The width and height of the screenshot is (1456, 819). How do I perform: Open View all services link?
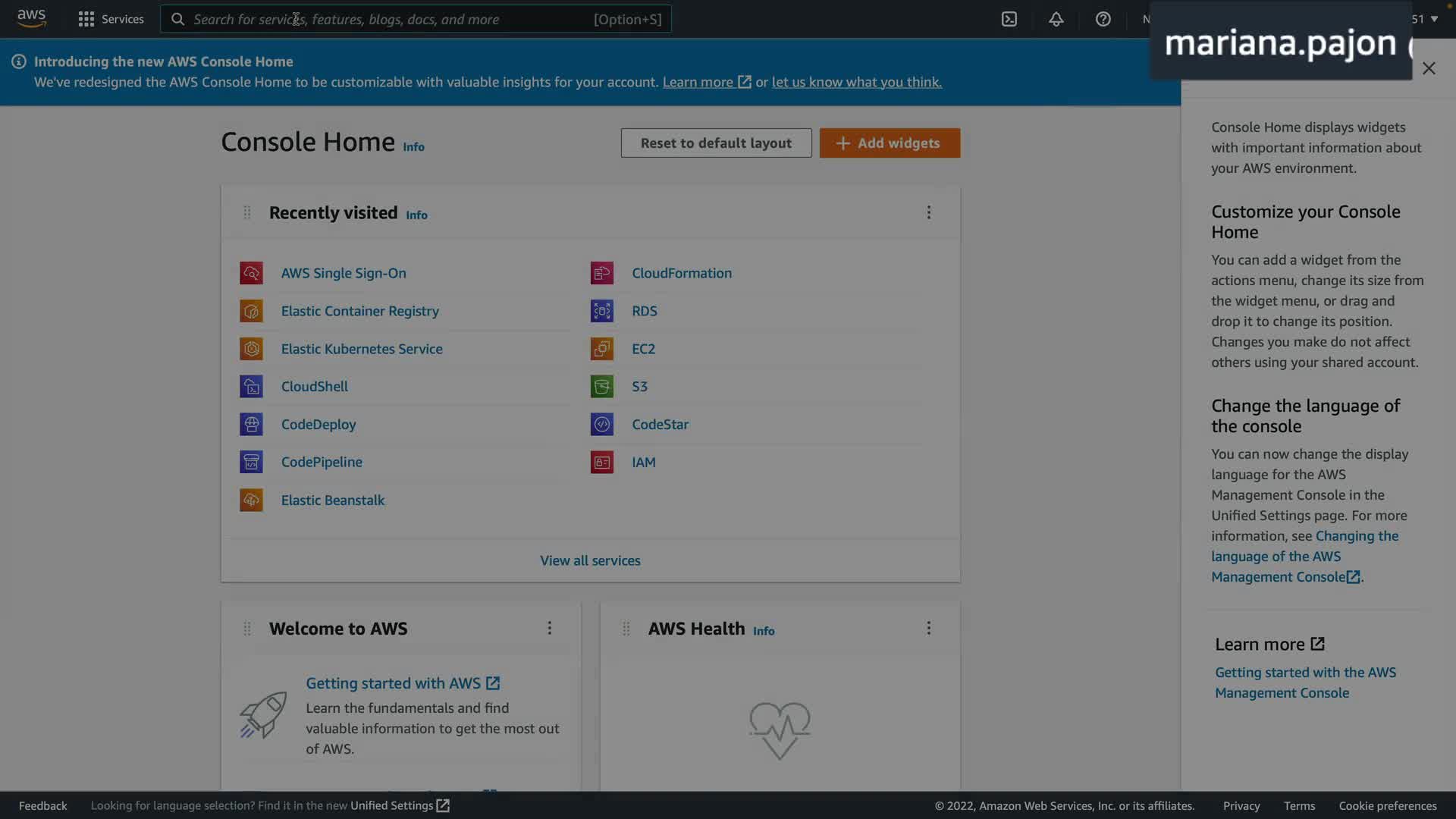click(590, 560)
